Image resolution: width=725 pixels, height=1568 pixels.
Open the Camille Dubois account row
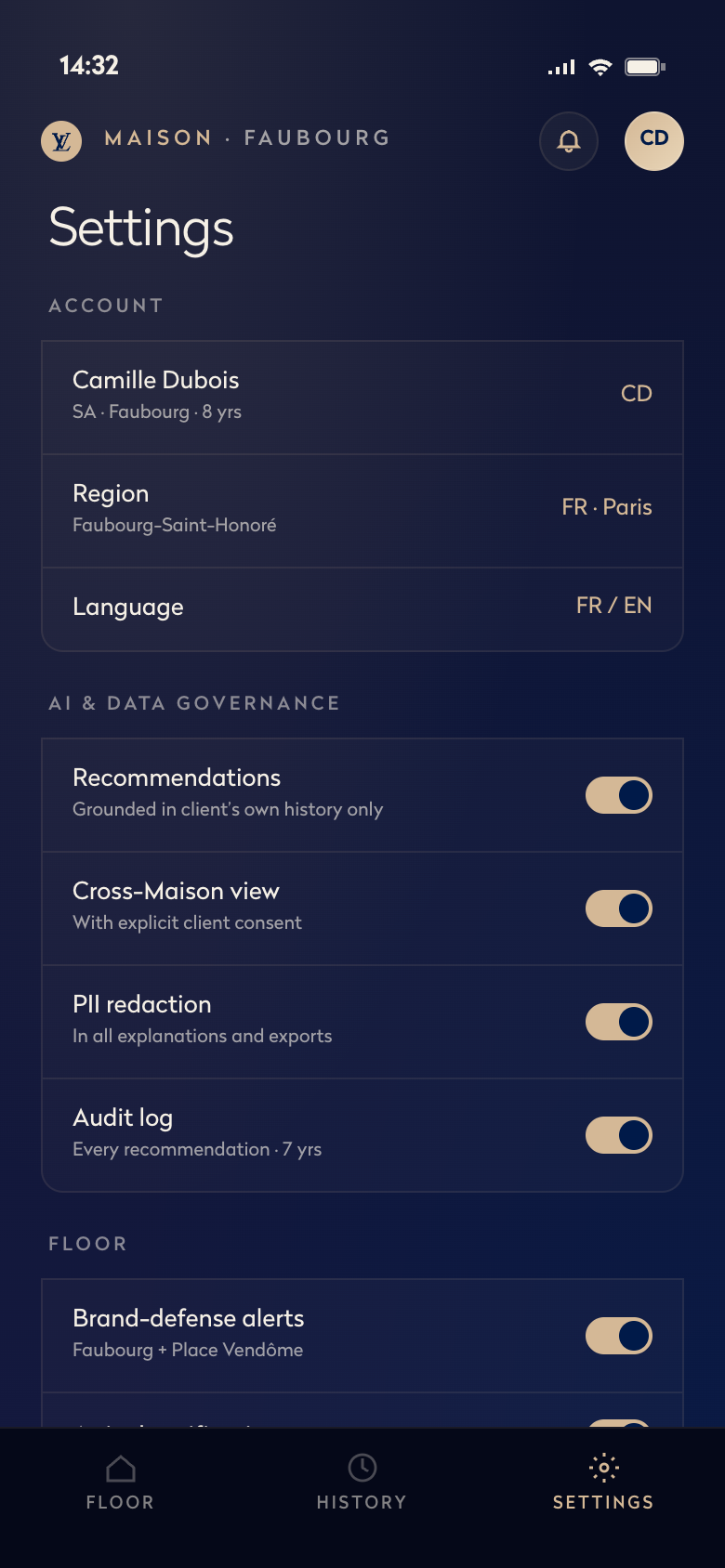tap(362, 398)
